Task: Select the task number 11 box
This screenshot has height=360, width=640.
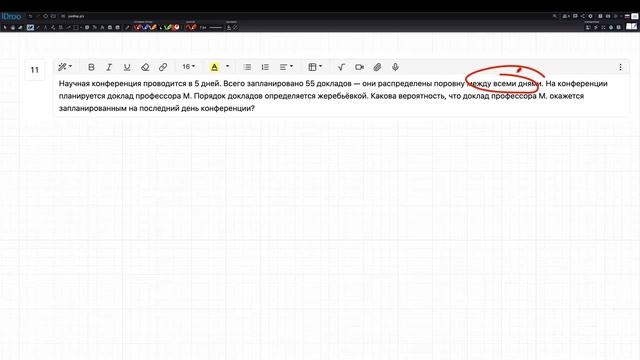Action: (35, 70)
